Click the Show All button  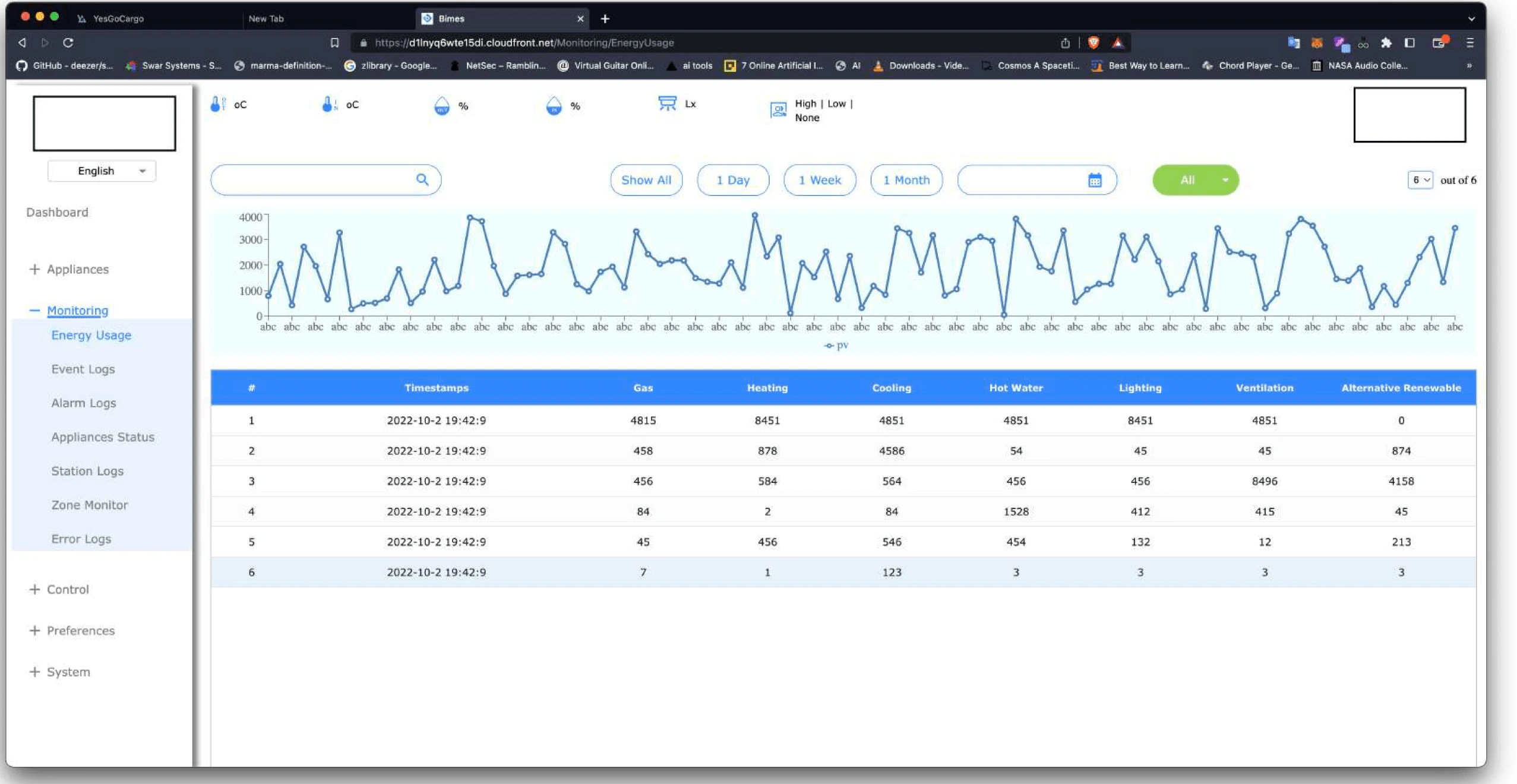(x=646, y=180)
